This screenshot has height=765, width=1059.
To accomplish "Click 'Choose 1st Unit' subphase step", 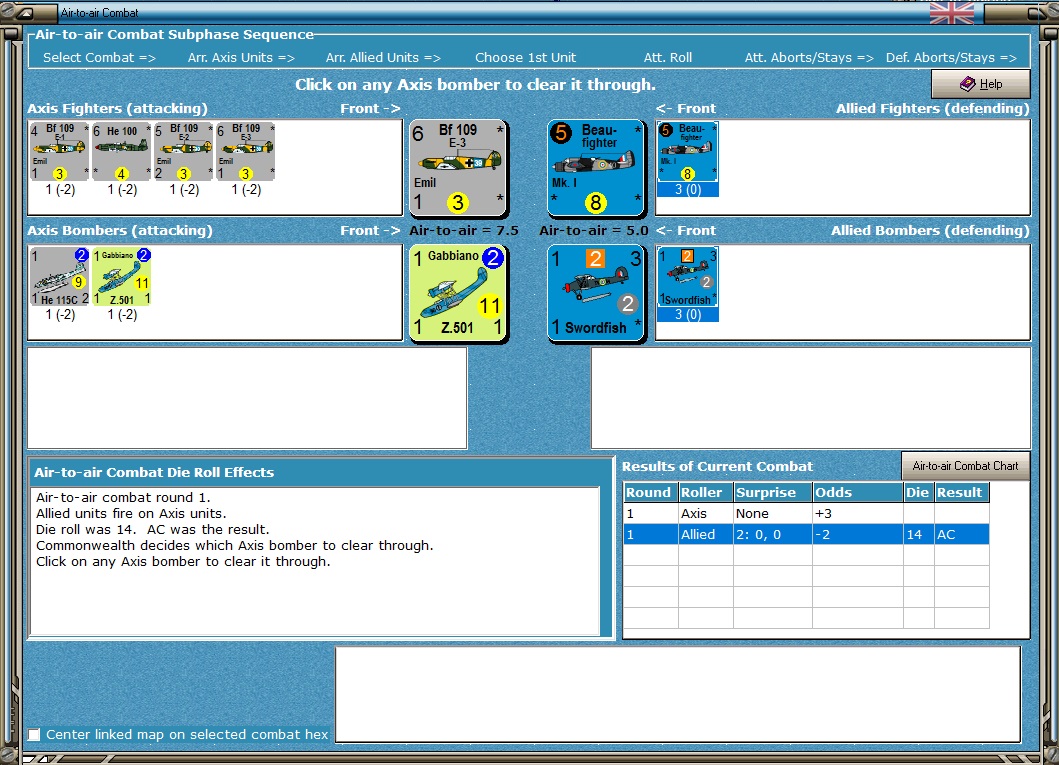I will click(x=525, y=57).
